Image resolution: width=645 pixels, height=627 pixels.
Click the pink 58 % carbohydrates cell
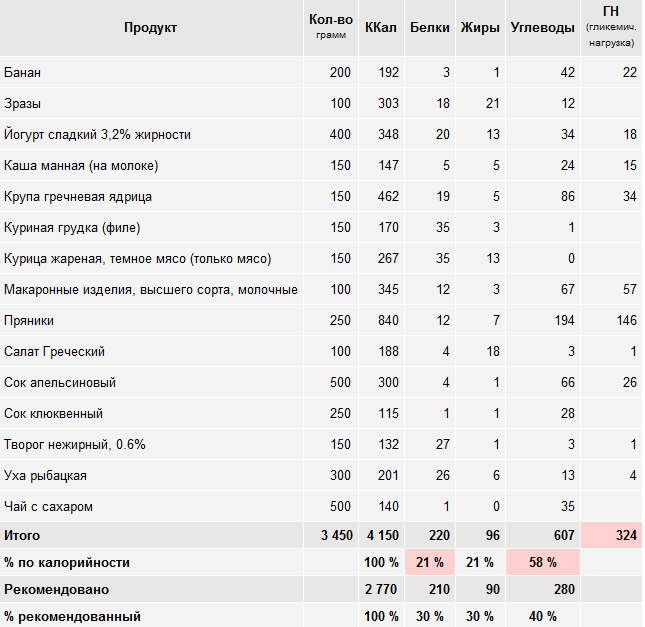(543, 562)
